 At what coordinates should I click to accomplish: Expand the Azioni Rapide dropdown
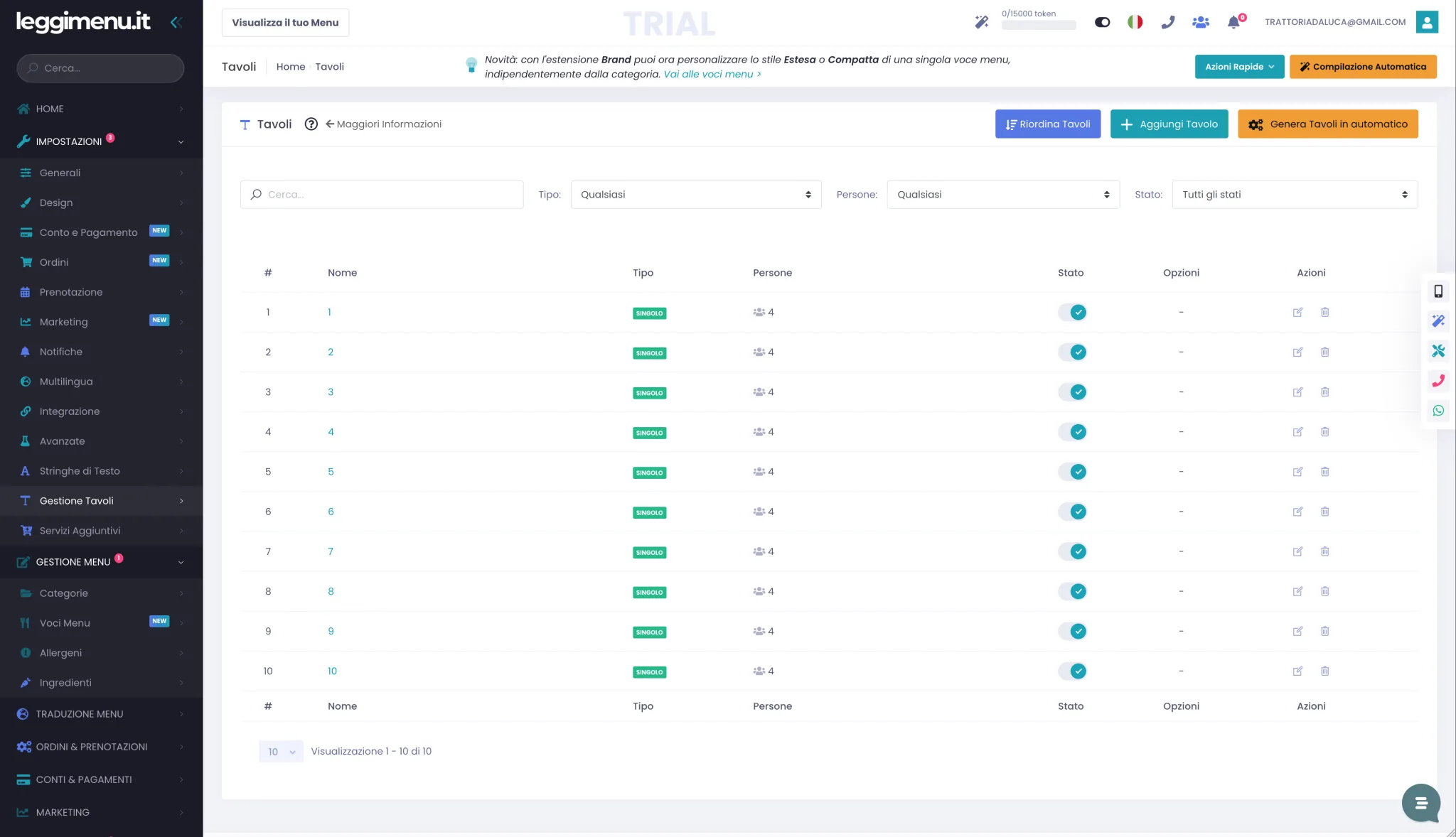coord(1239,67)
